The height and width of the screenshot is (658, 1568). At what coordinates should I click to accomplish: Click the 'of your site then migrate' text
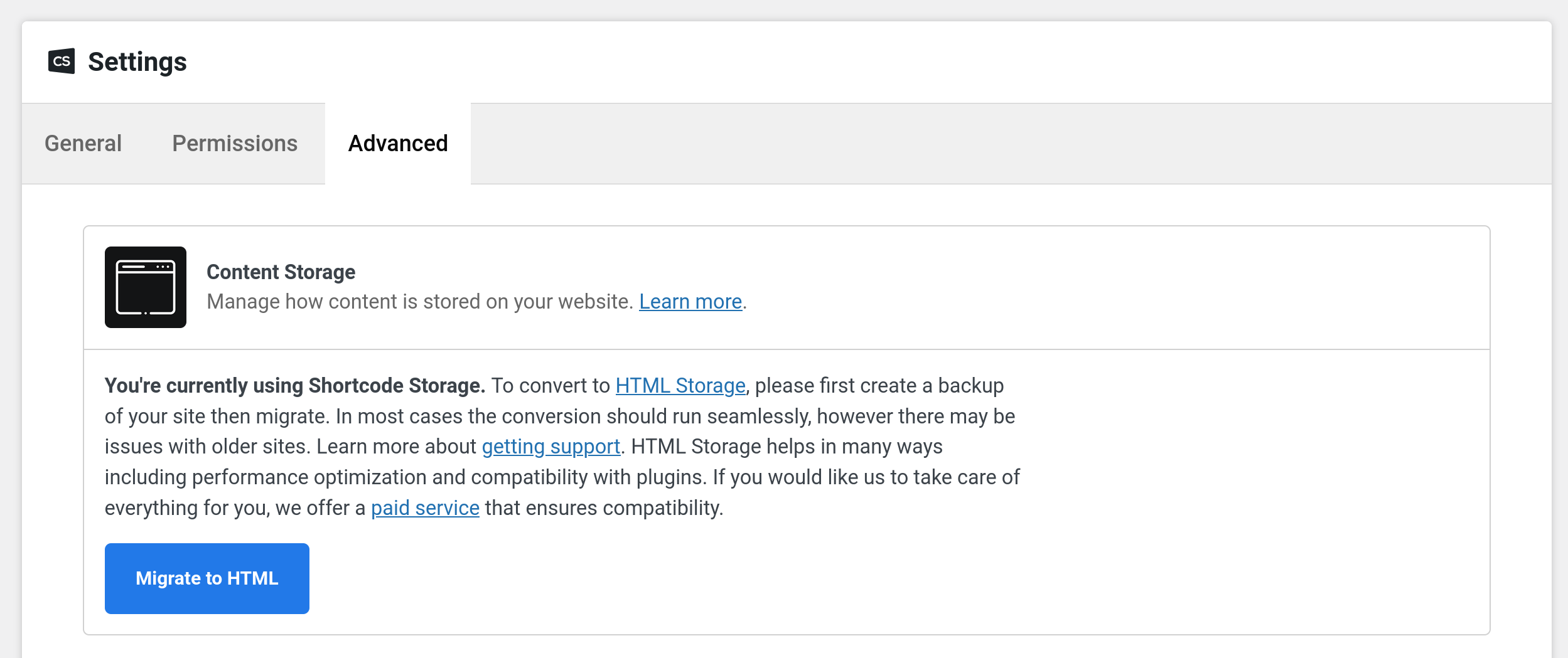[217, 417]
